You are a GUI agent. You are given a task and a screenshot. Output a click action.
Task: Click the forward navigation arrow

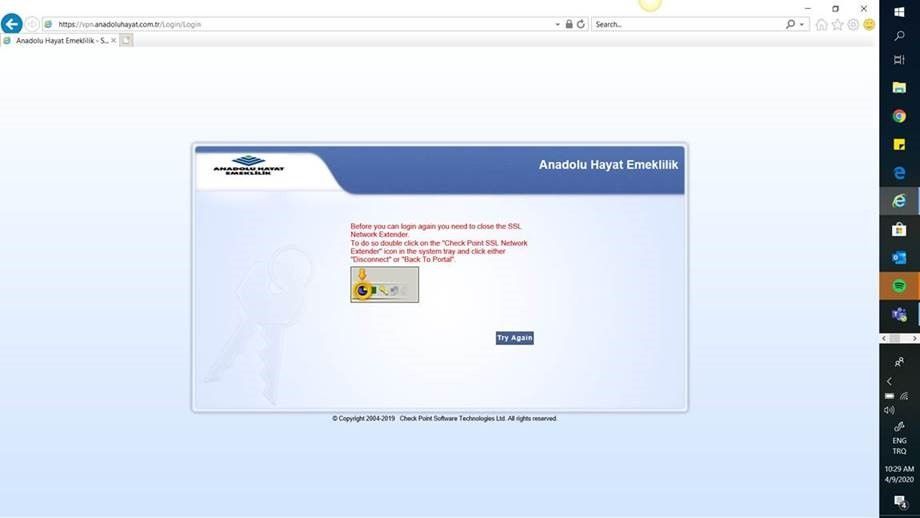32,24
